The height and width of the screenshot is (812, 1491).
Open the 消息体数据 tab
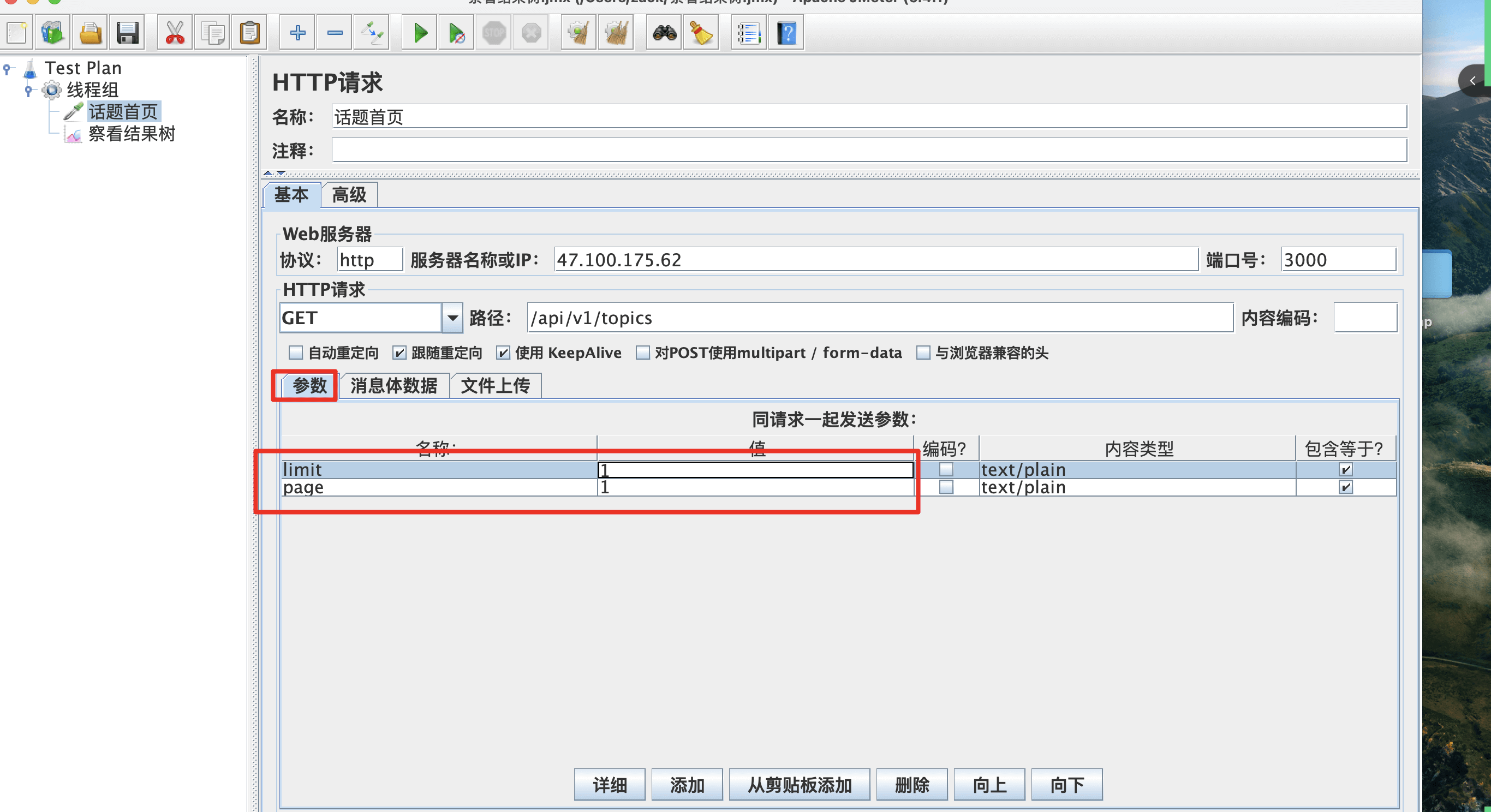pos(393,385)
